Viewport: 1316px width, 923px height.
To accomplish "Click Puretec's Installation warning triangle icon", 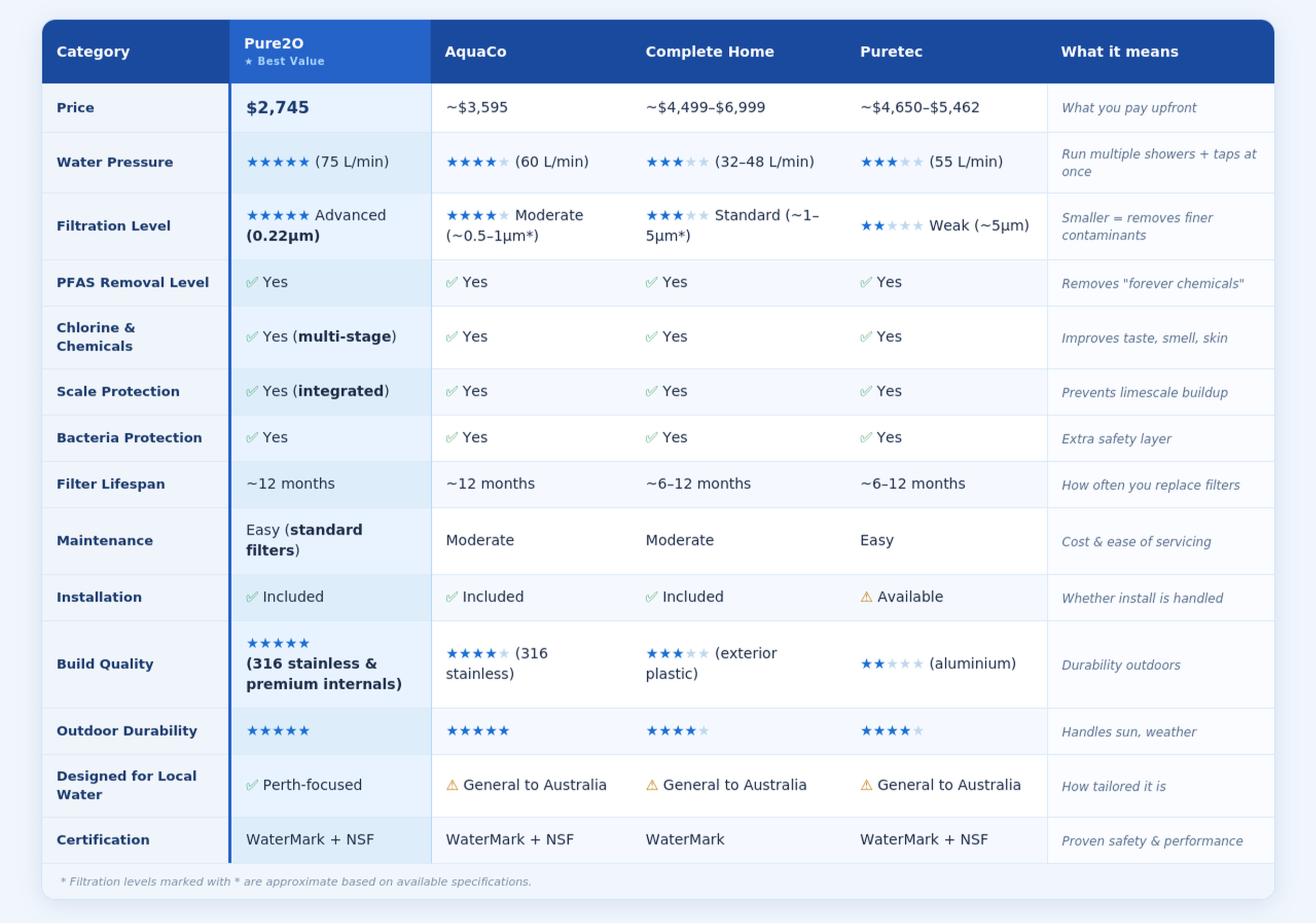I will pos(866,597).
